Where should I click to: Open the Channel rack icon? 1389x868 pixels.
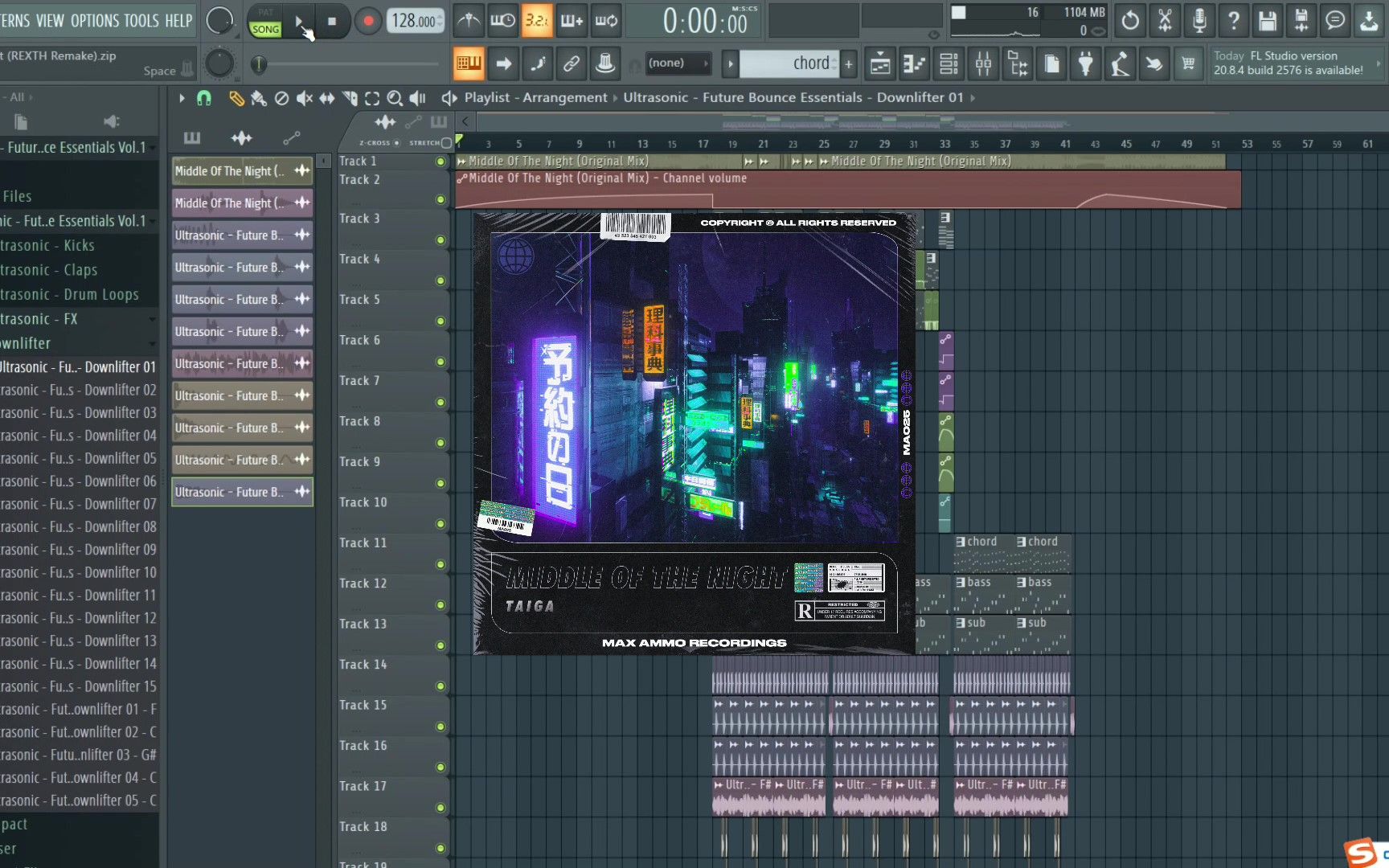[x=949, y=63]
